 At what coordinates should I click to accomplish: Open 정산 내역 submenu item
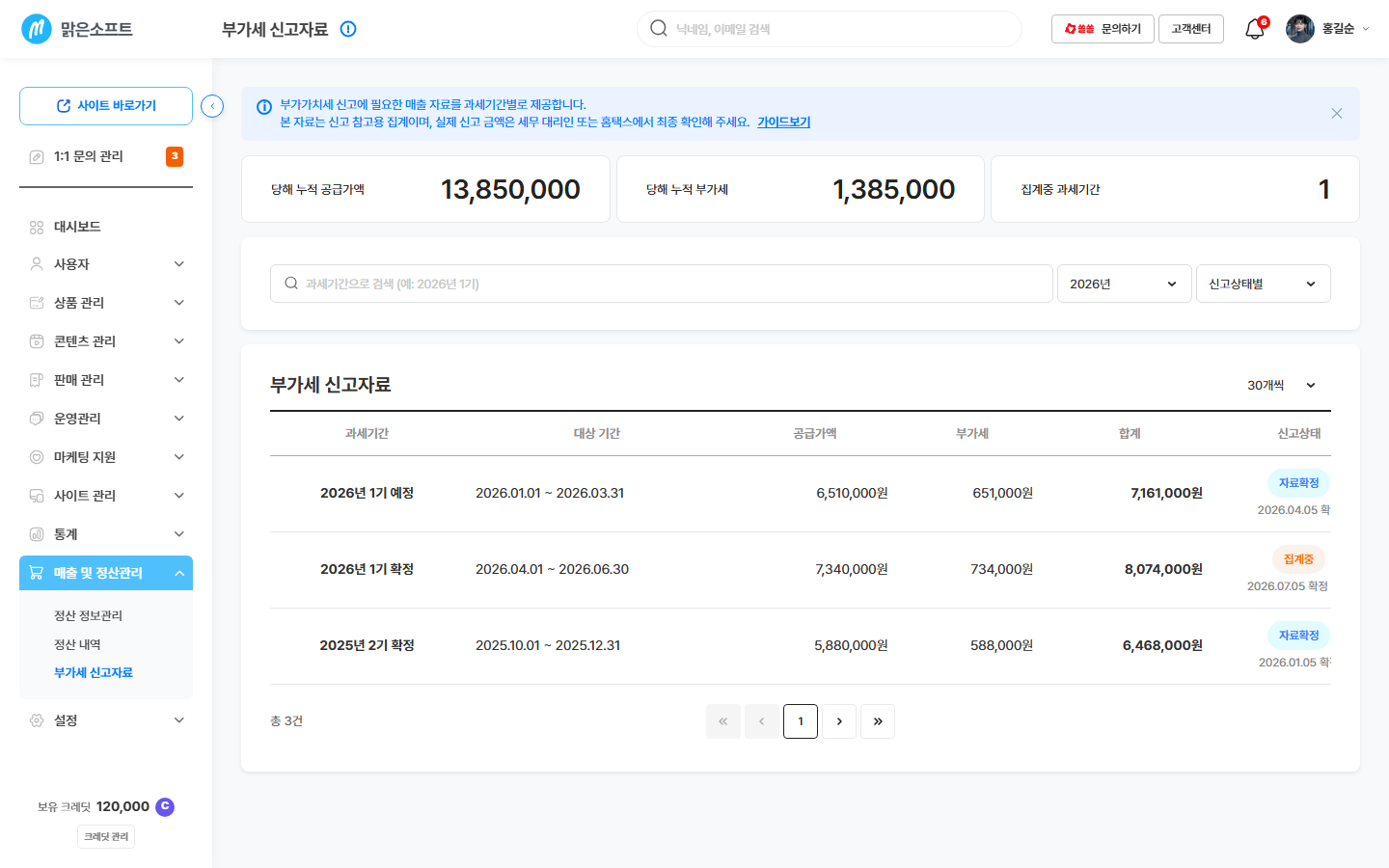77,644
